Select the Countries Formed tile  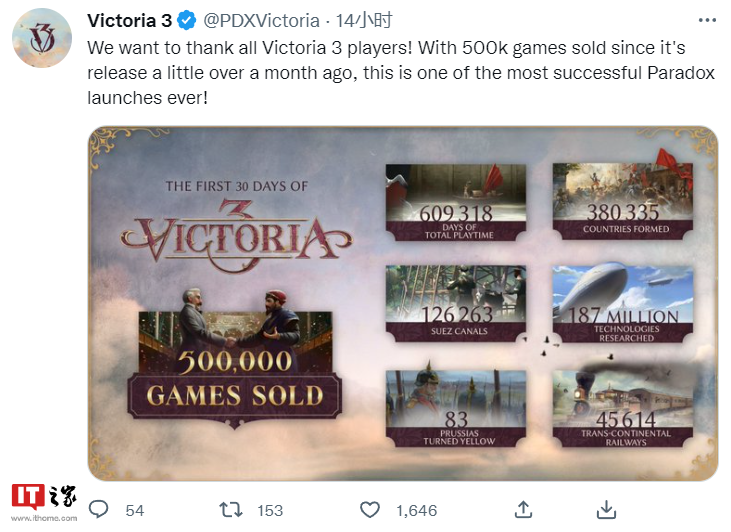click(624, 202)
